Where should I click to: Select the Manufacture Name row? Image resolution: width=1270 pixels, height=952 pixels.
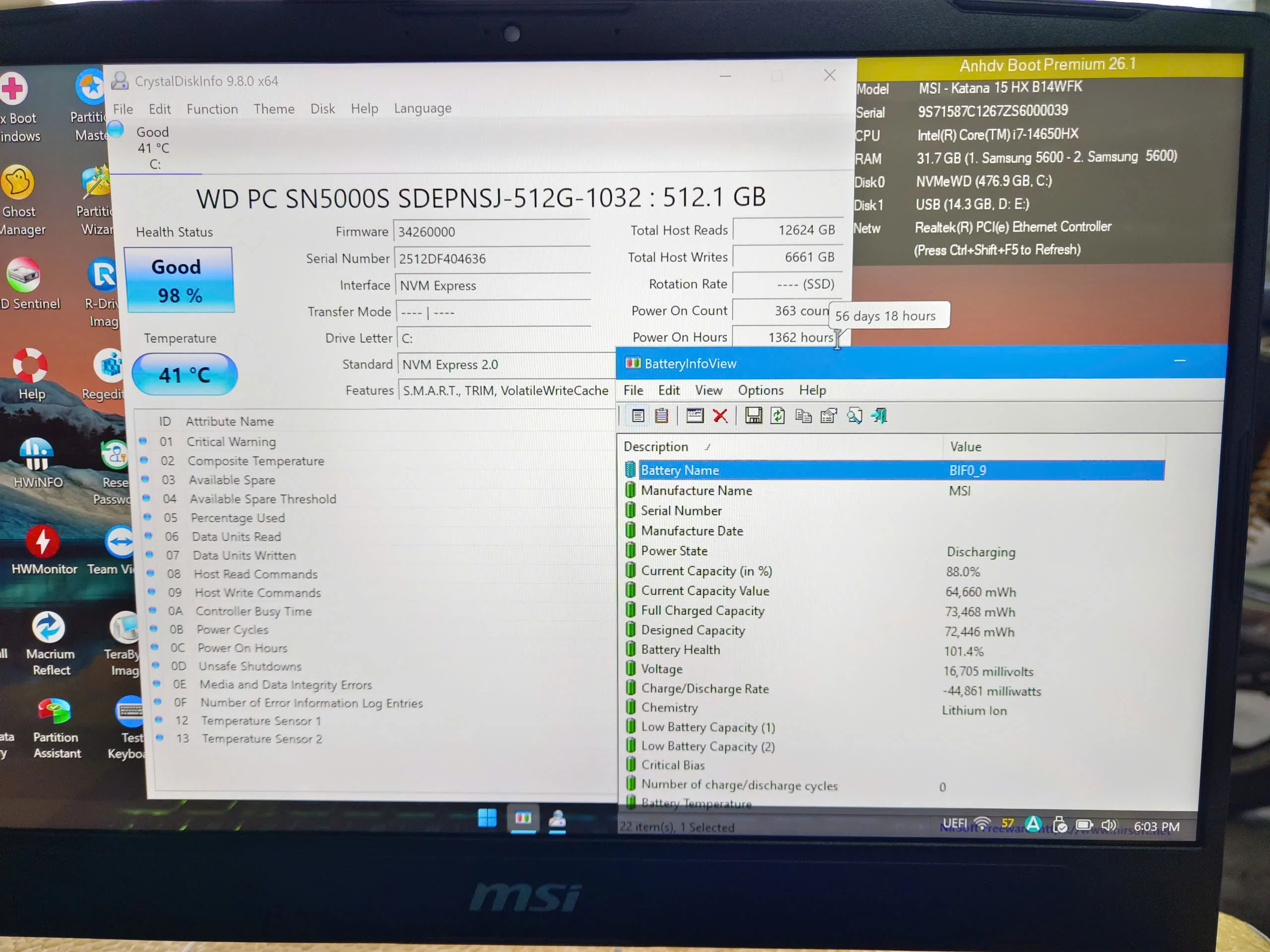pyautogui.click(x=894, y=491)
